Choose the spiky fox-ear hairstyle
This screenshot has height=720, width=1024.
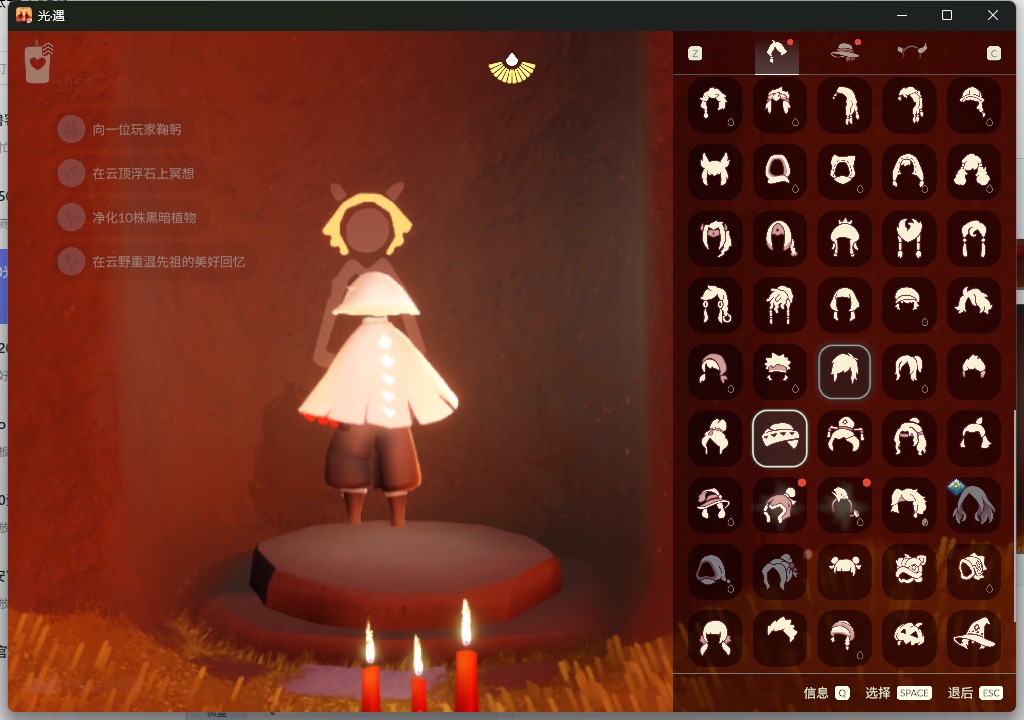click(x=715, y=172)
